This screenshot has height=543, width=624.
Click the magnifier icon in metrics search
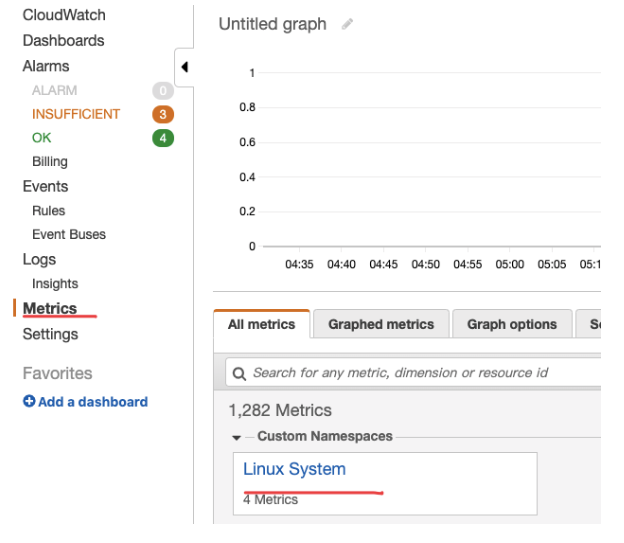tap(239, 373)
